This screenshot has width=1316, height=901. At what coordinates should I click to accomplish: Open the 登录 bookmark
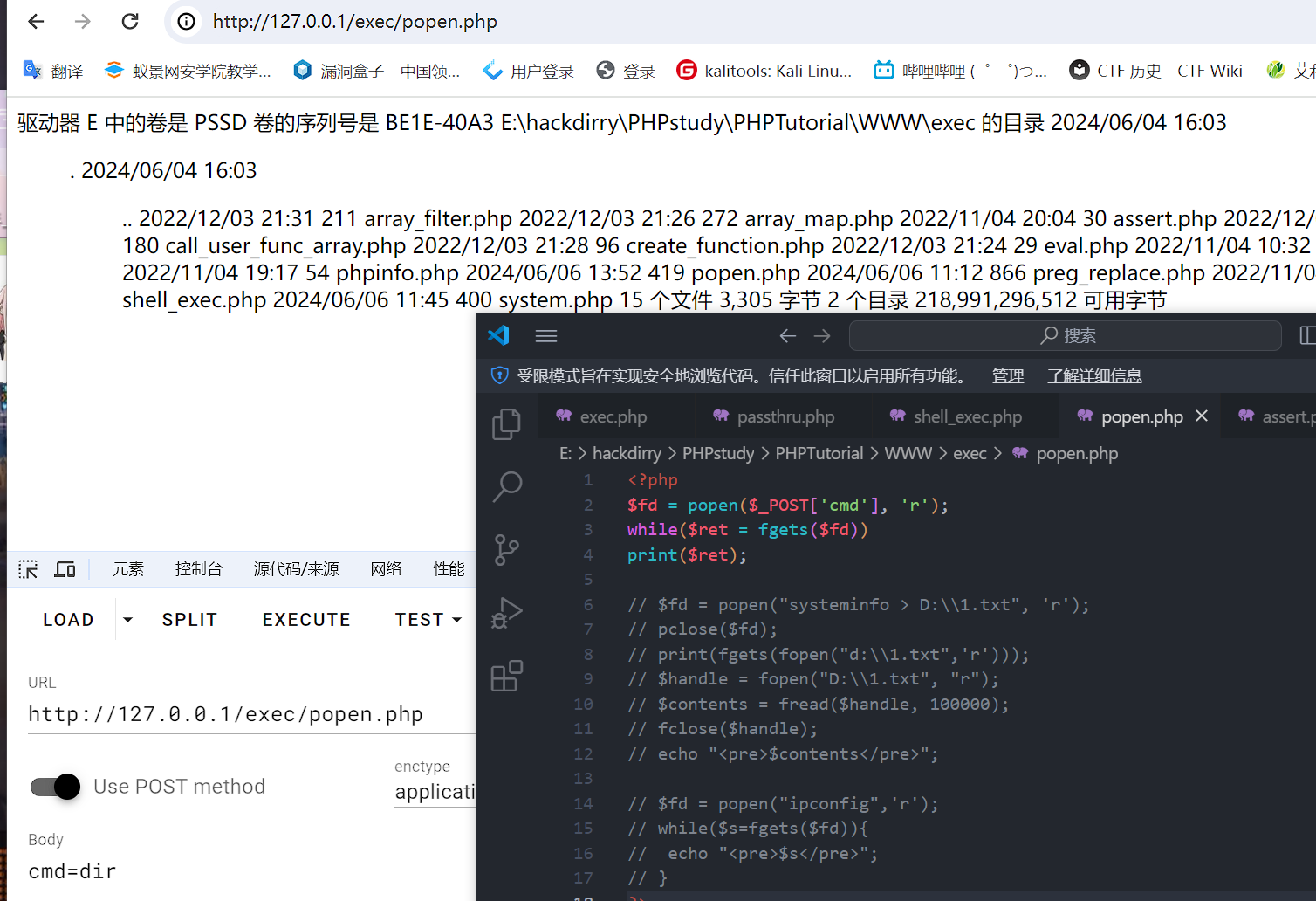(x=626, y=71)
